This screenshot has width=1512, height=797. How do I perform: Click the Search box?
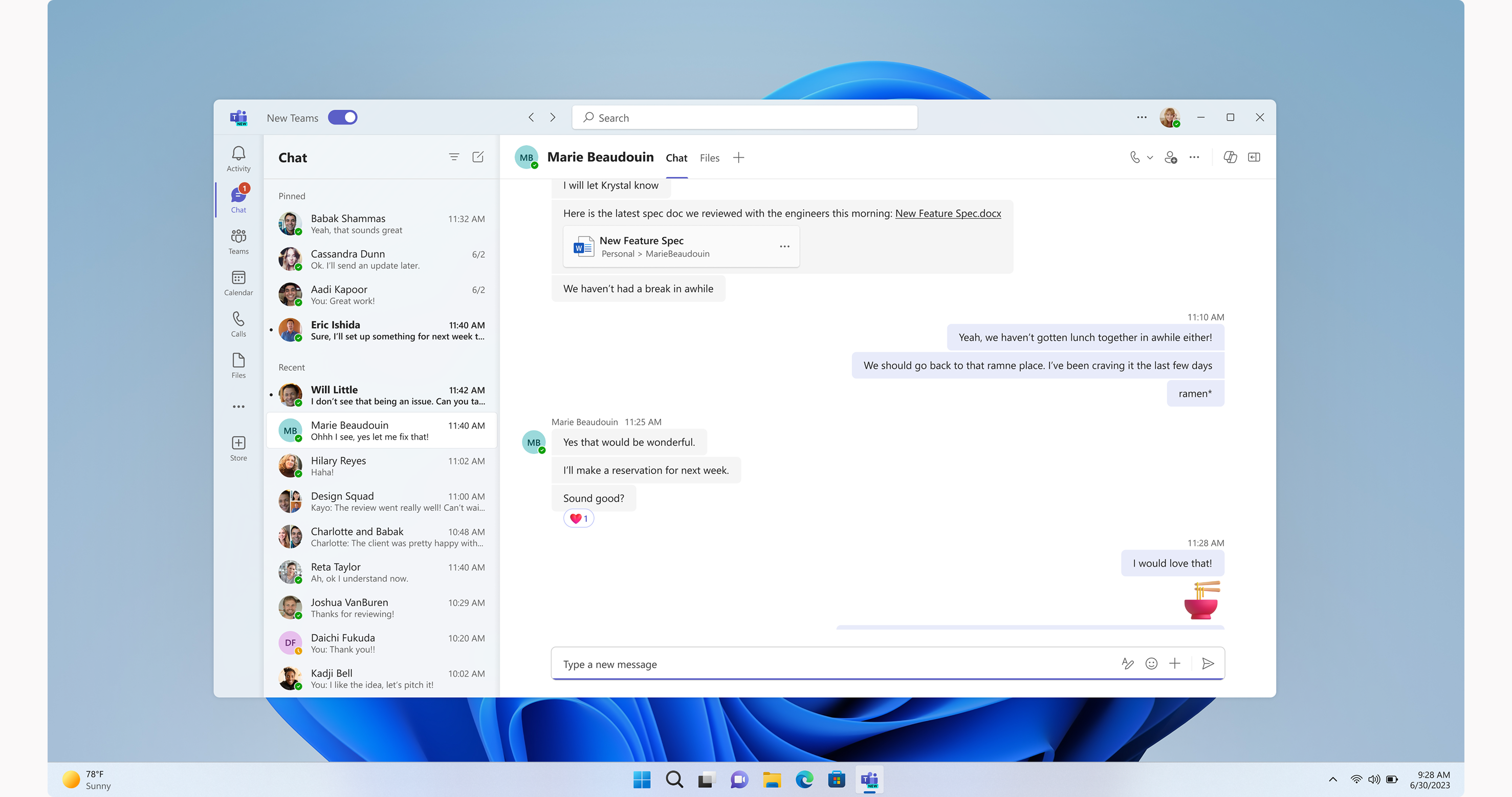click(744, 117)
